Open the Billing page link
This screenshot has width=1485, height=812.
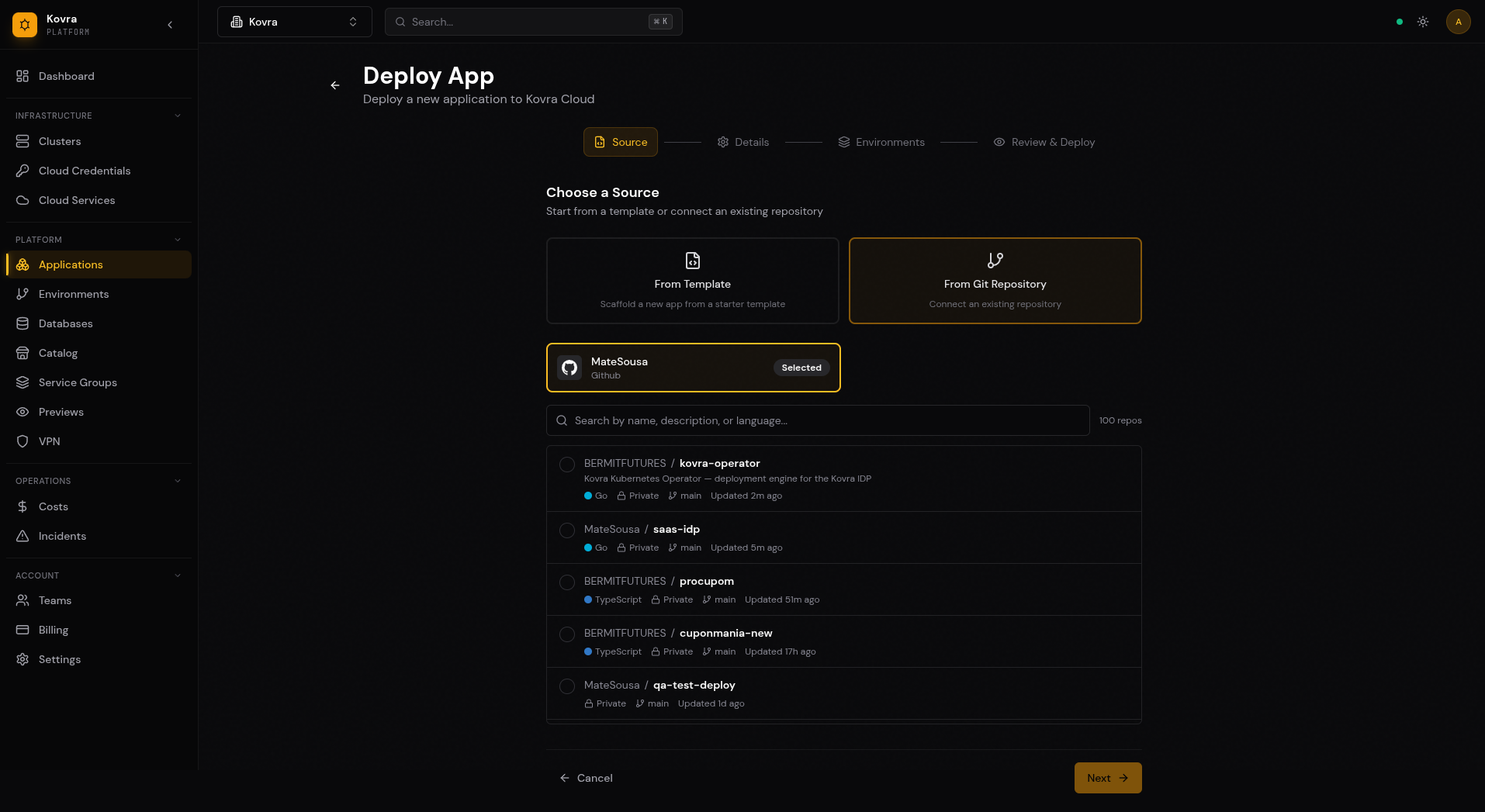tap(99, 630)
